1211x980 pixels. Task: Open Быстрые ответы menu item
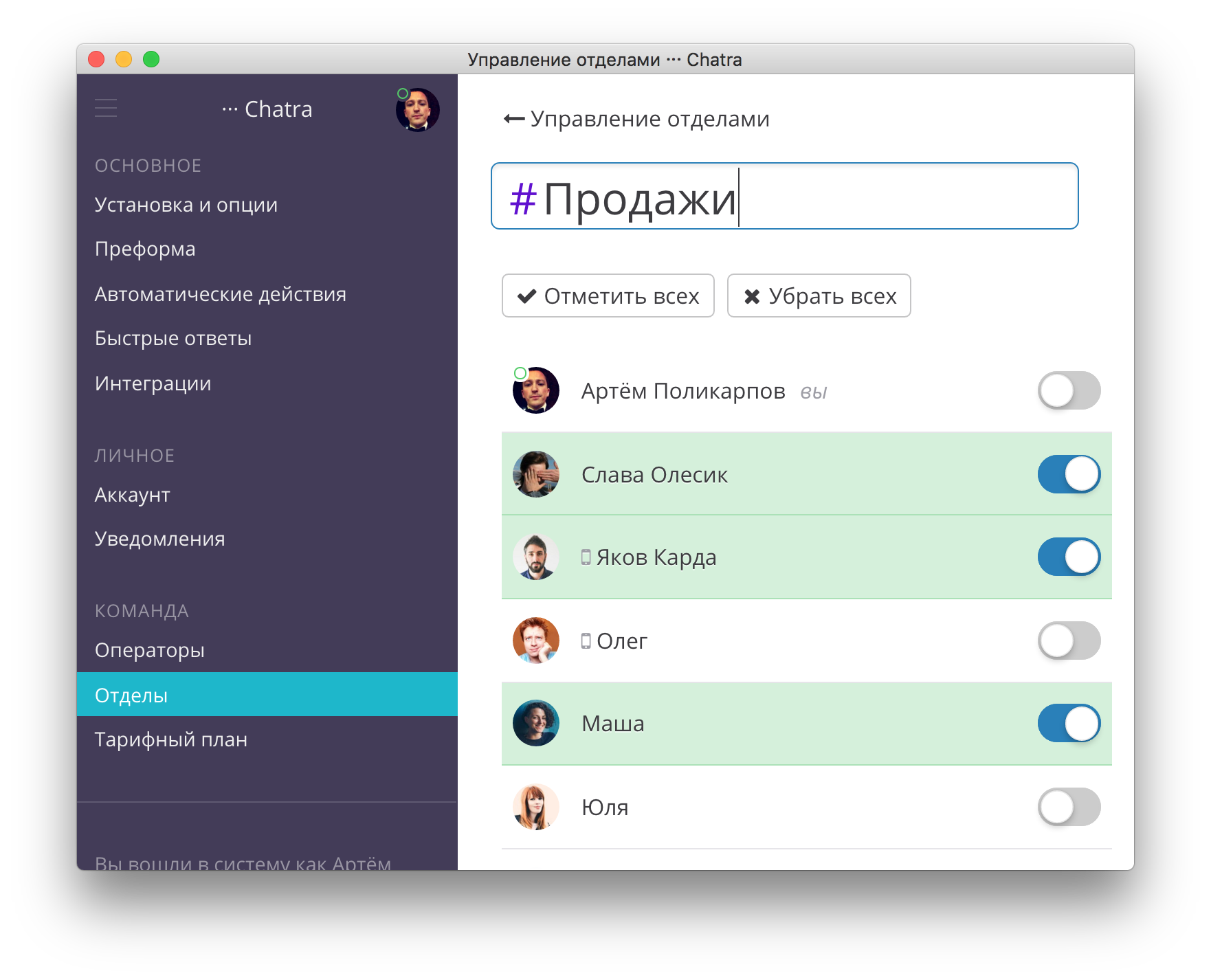point(173,339)
